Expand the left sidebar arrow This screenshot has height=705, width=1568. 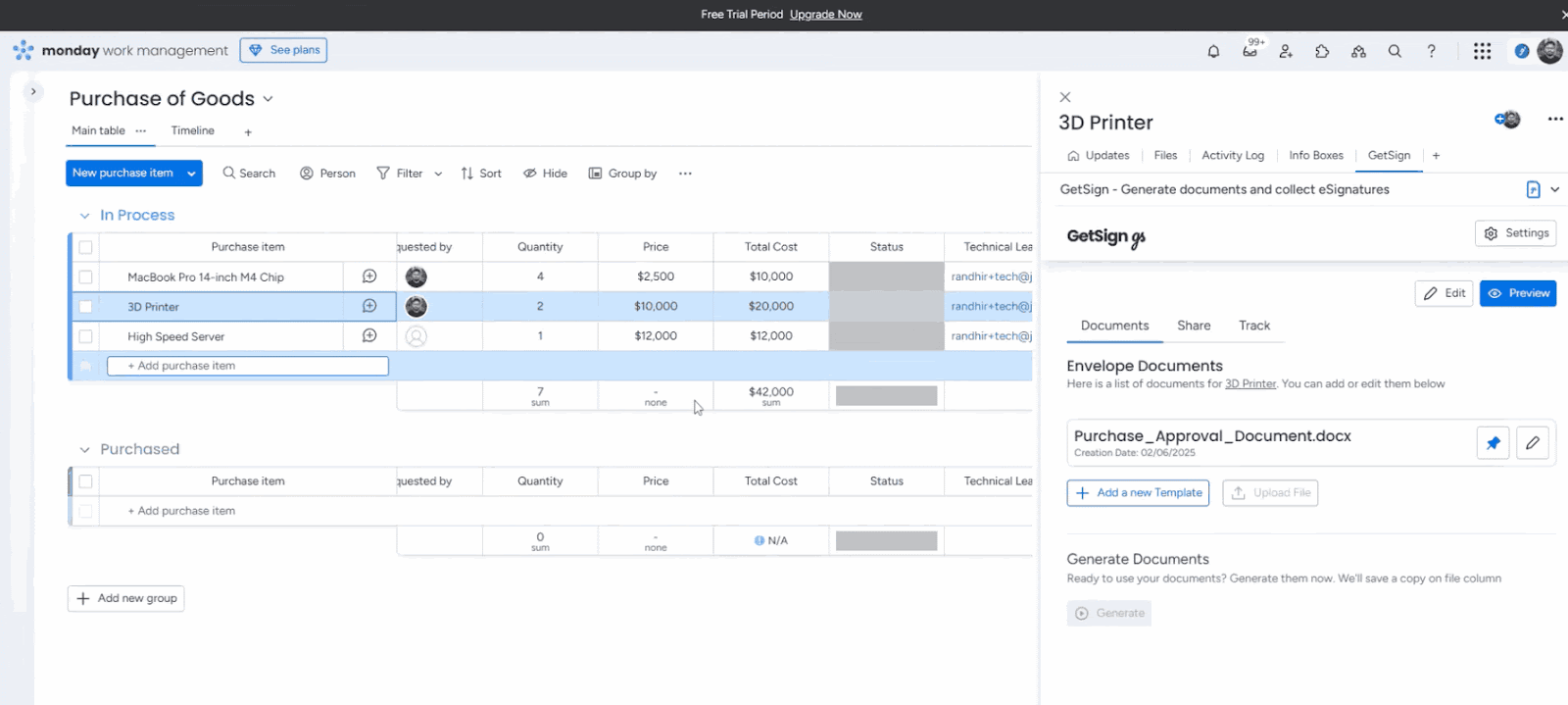[33, 91]
